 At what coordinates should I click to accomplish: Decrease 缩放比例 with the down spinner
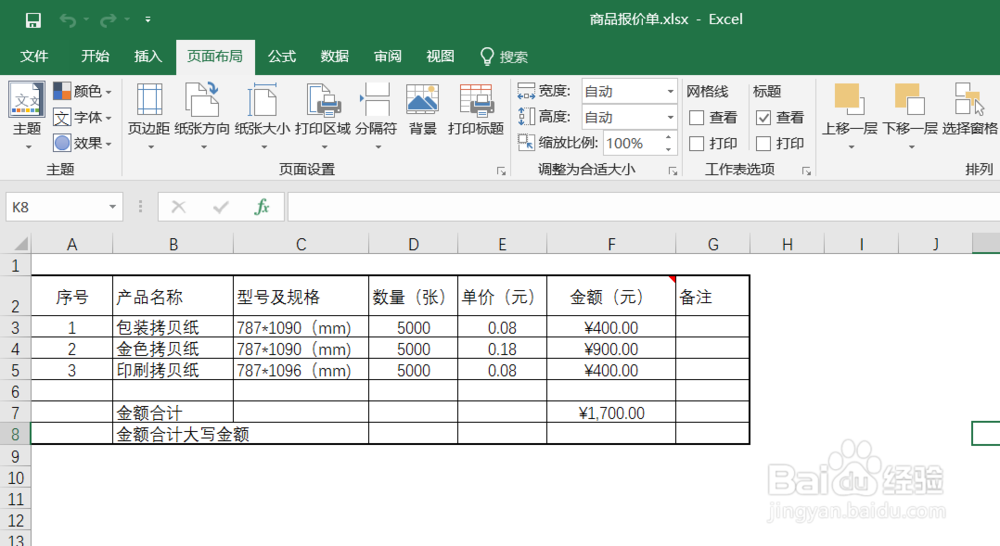coord(668,149)
